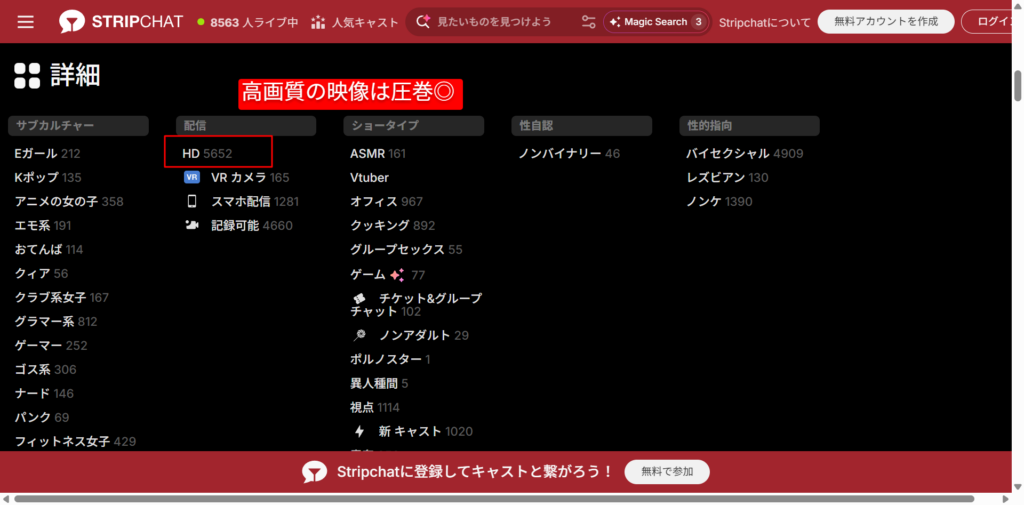1024x505 pixels.
Task: Open グループセックス category
Action: (406, 250)
